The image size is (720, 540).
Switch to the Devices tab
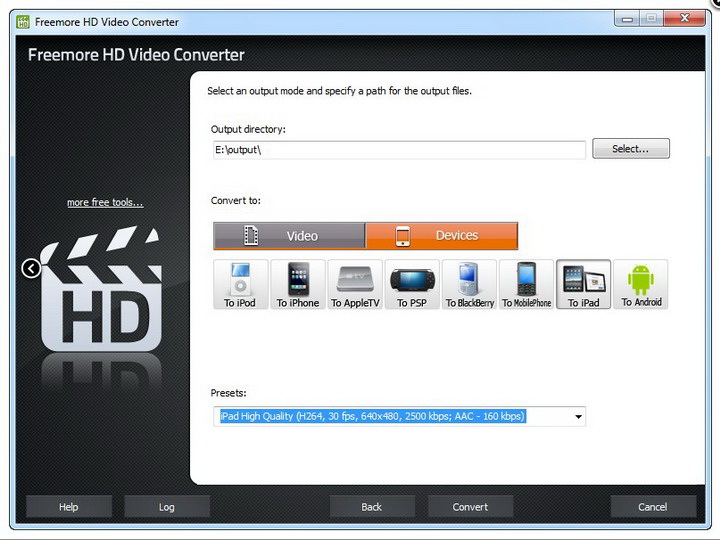[x=442, y=236]
